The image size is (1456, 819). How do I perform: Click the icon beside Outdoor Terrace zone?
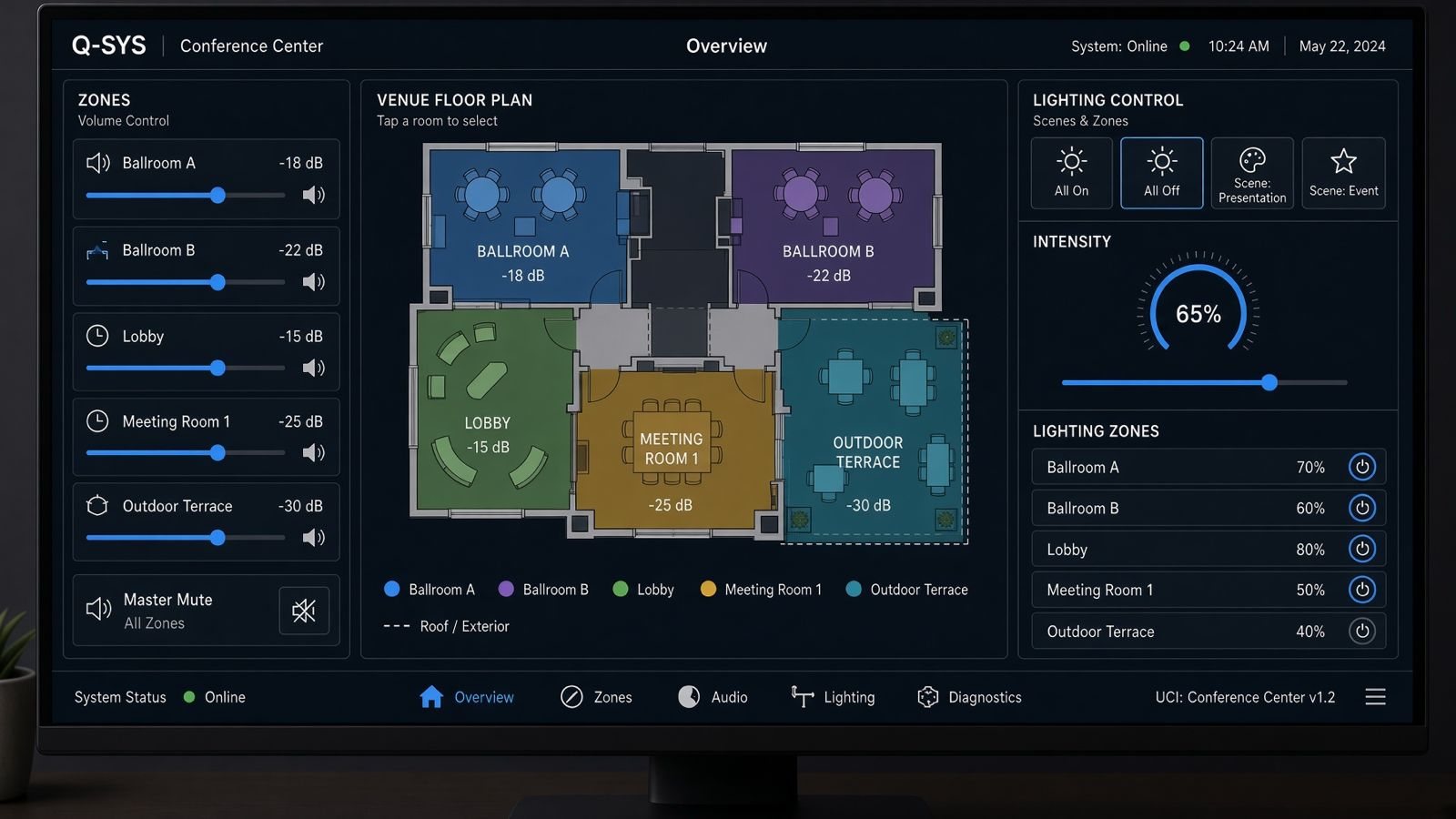click(x=97, y=506)
